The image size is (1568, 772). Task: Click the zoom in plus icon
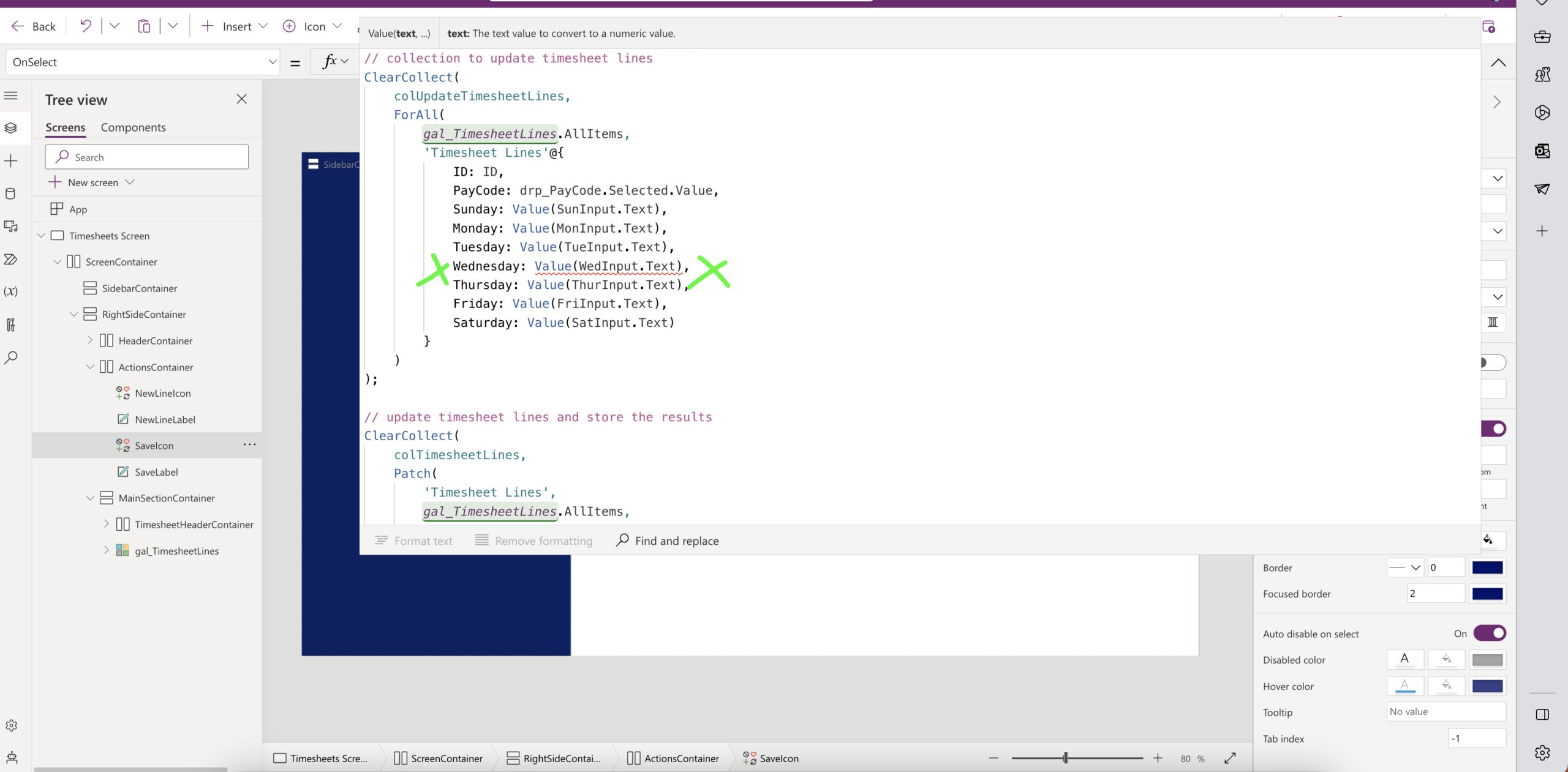pos(1158,758)
